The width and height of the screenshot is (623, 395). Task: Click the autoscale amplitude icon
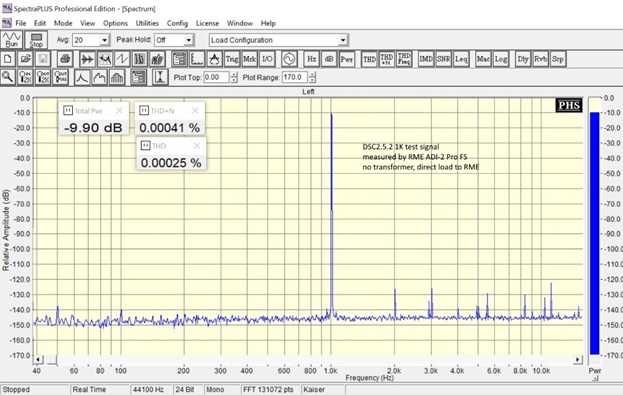coord(160,77)
